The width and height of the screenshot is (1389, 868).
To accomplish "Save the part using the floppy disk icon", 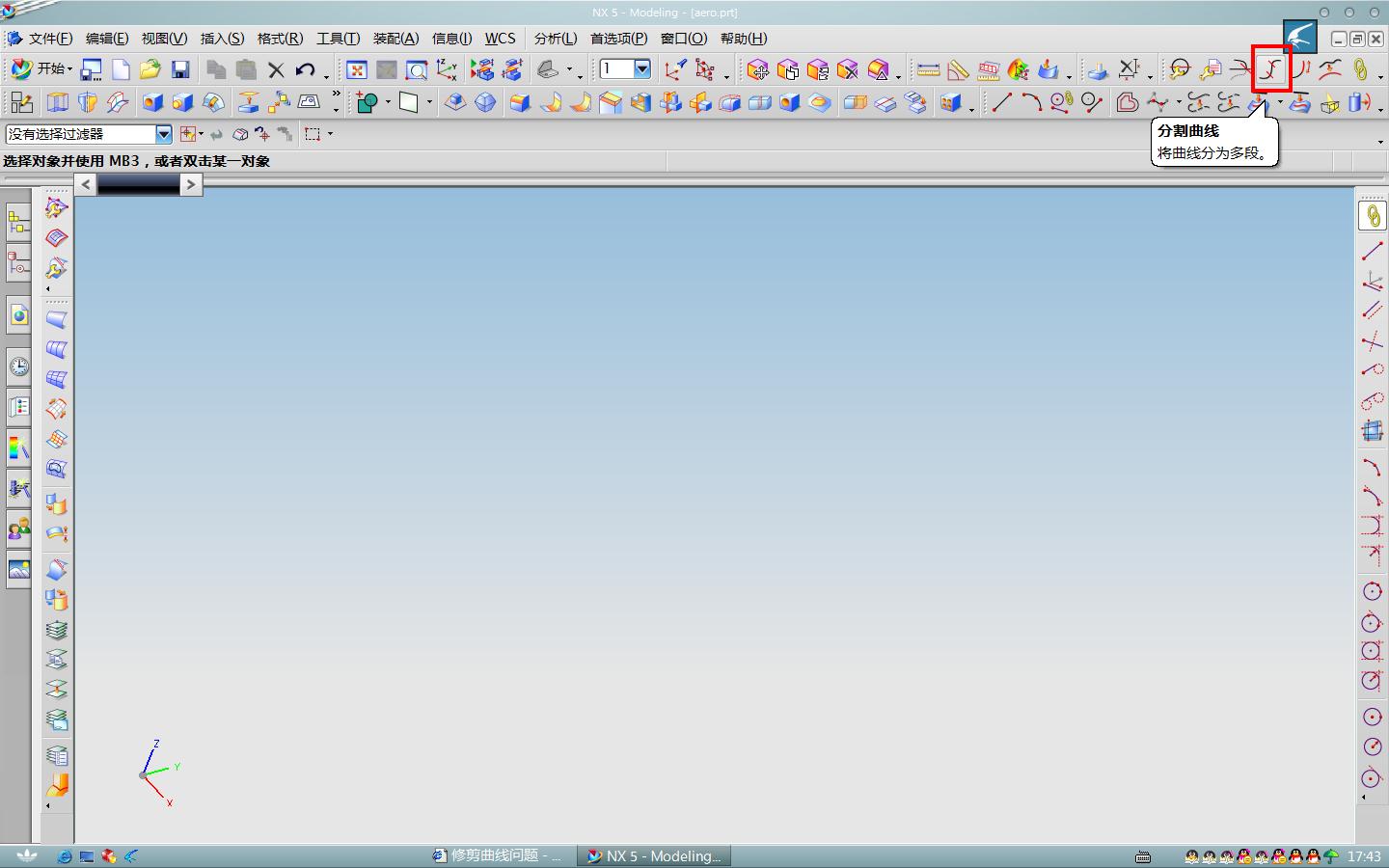I will pos(180,69).
